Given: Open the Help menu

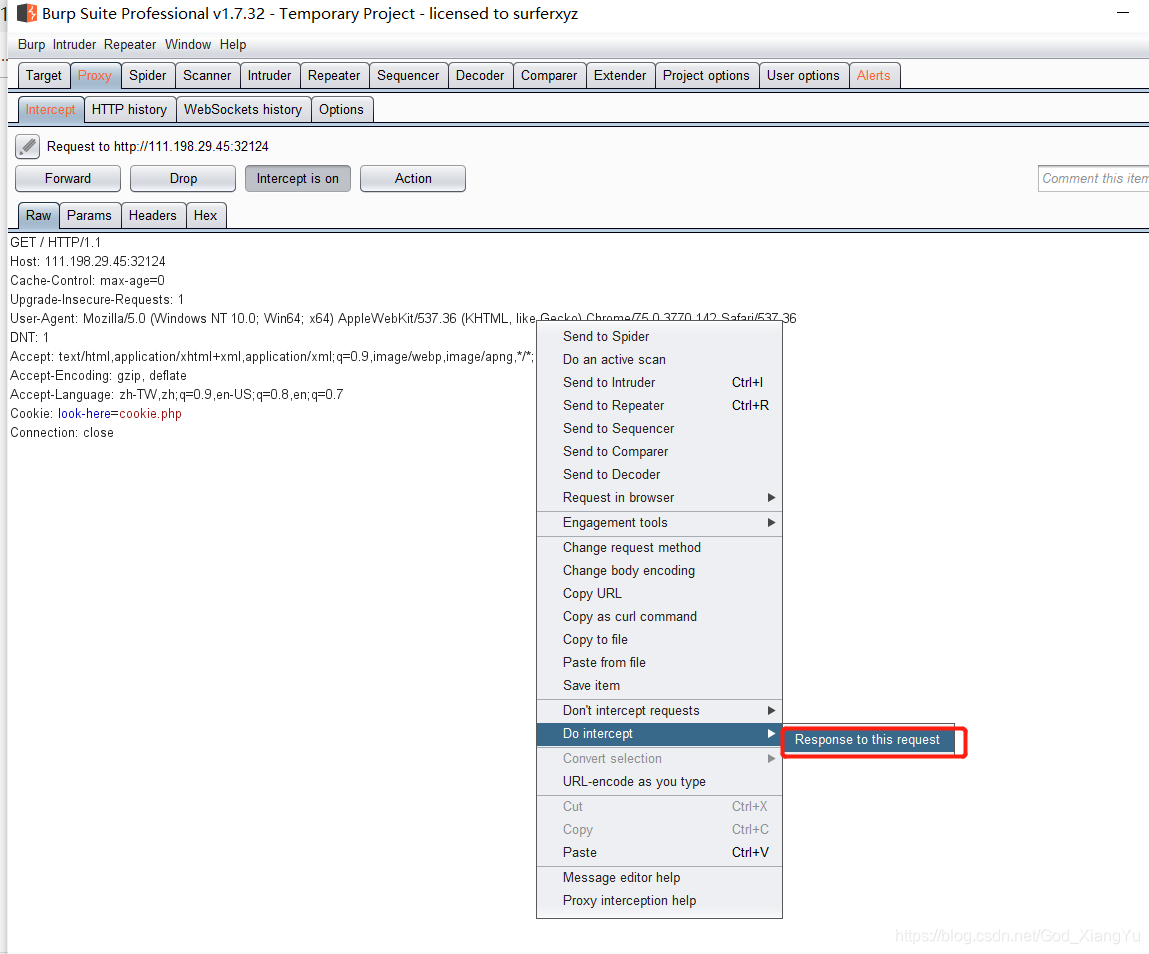Looking at the screenshot, I should point(233,45).
